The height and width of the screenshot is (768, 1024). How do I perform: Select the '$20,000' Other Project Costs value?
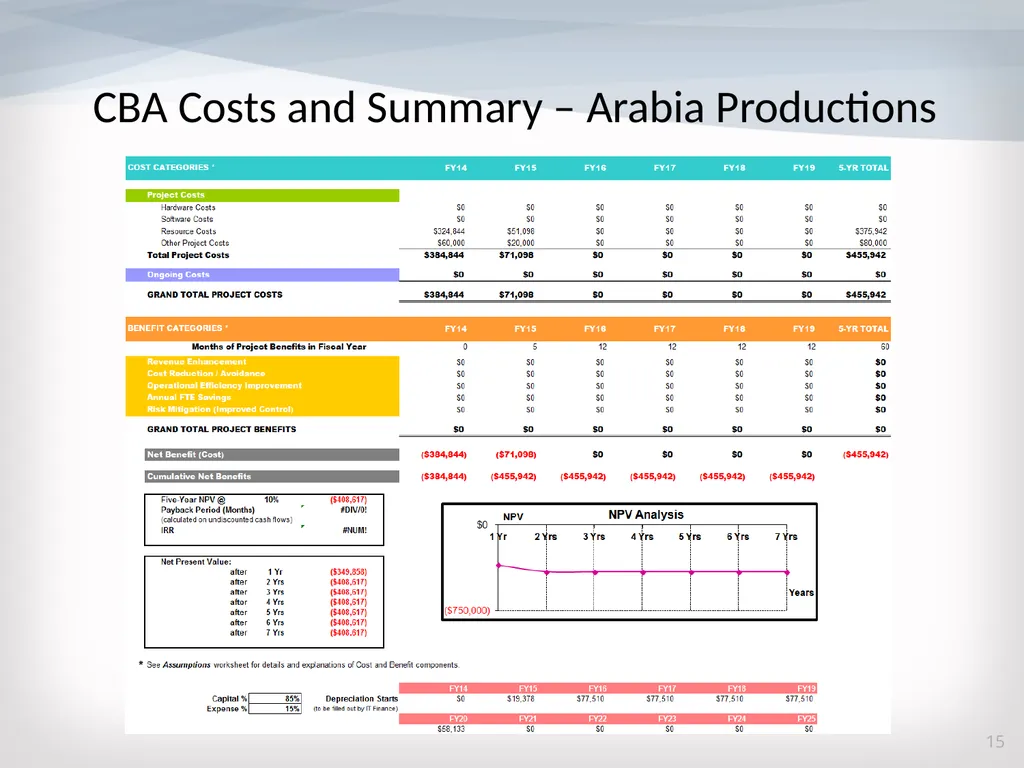click(520, 243)
